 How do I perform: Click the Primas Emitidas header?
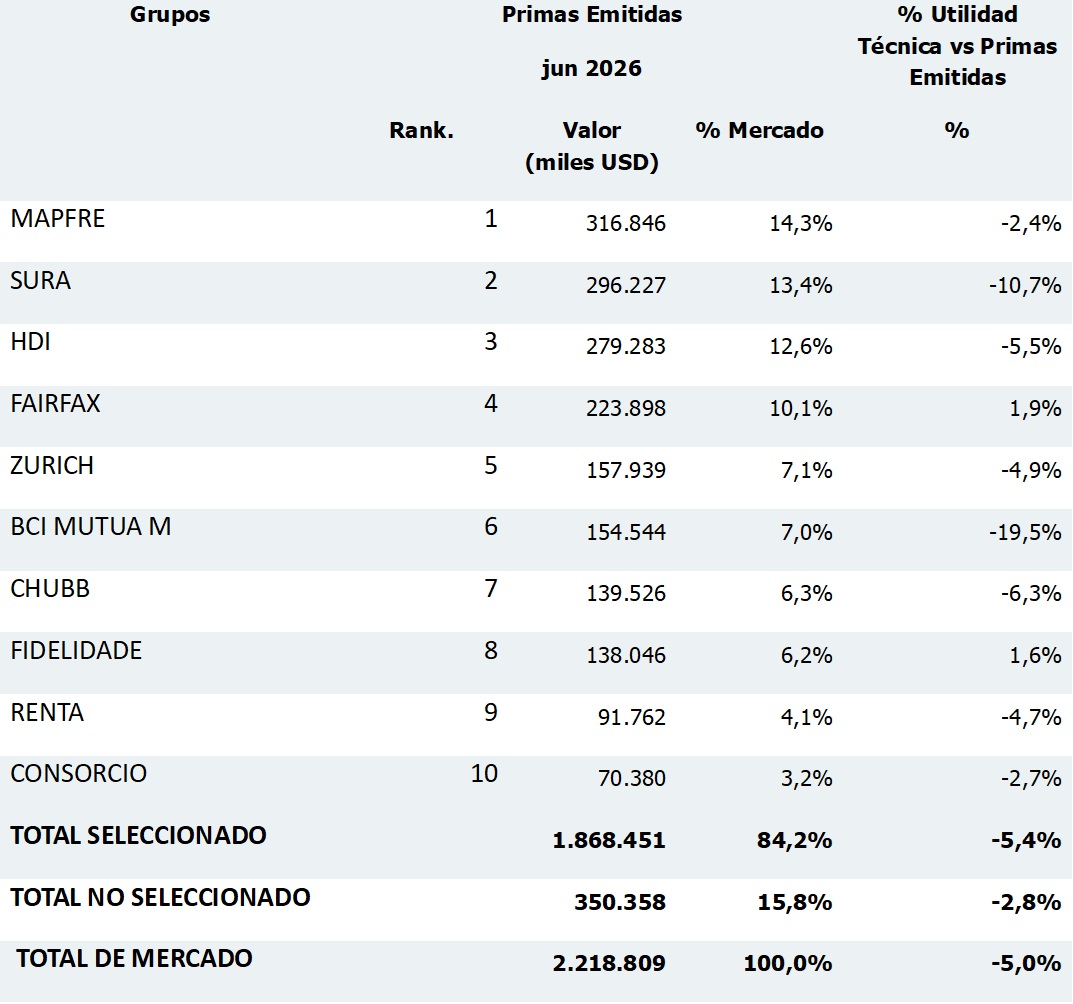(592, 15)
